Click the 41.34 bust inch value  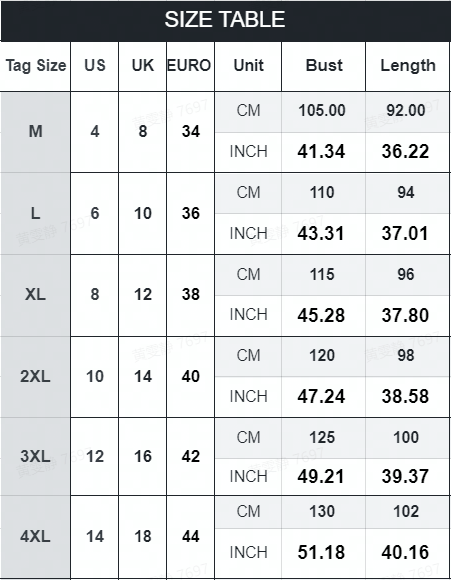pos(322,152)
